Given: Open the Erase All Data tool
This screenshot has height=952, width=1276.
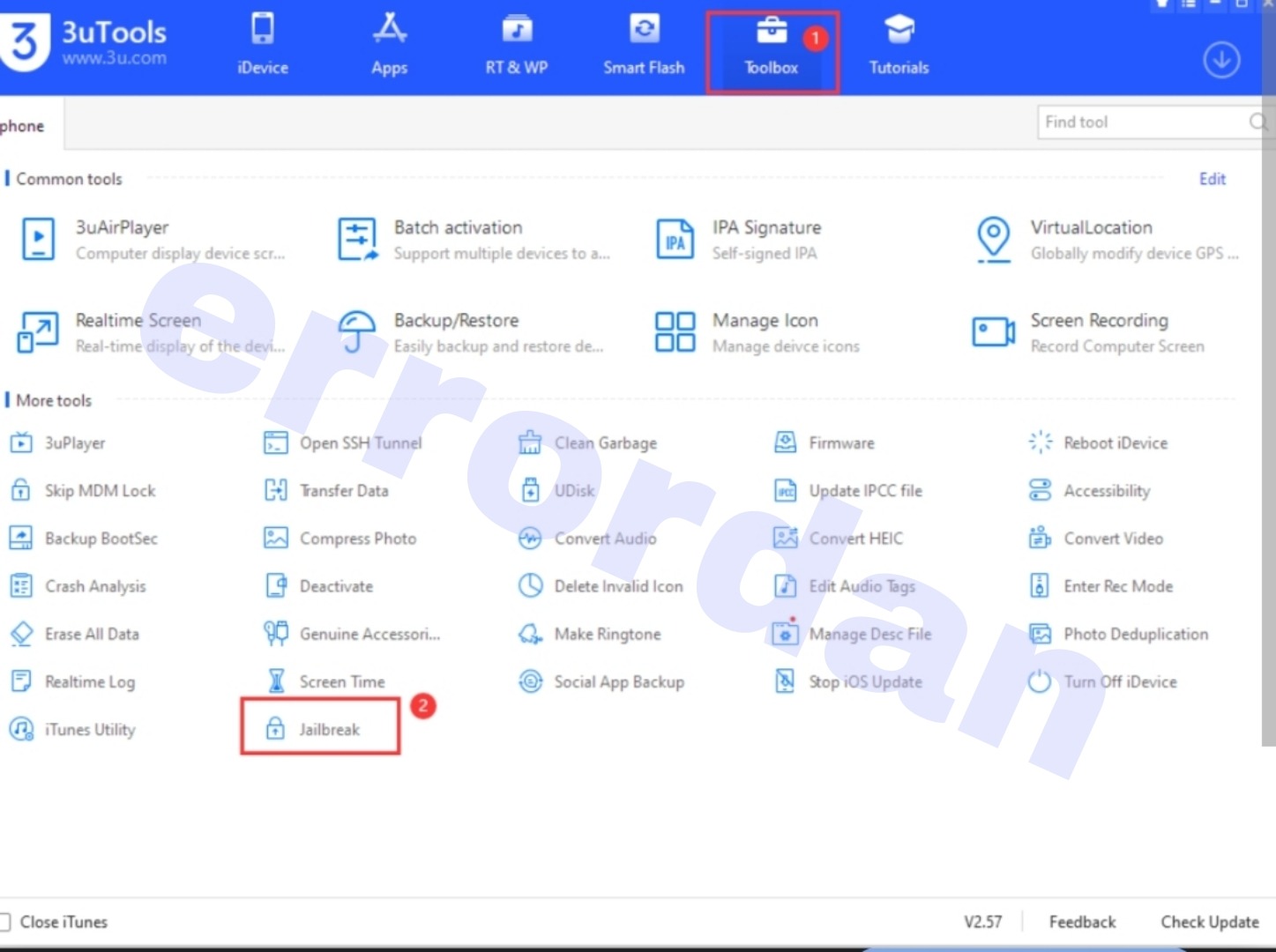Looking at the screenshot, I should 74,634.
